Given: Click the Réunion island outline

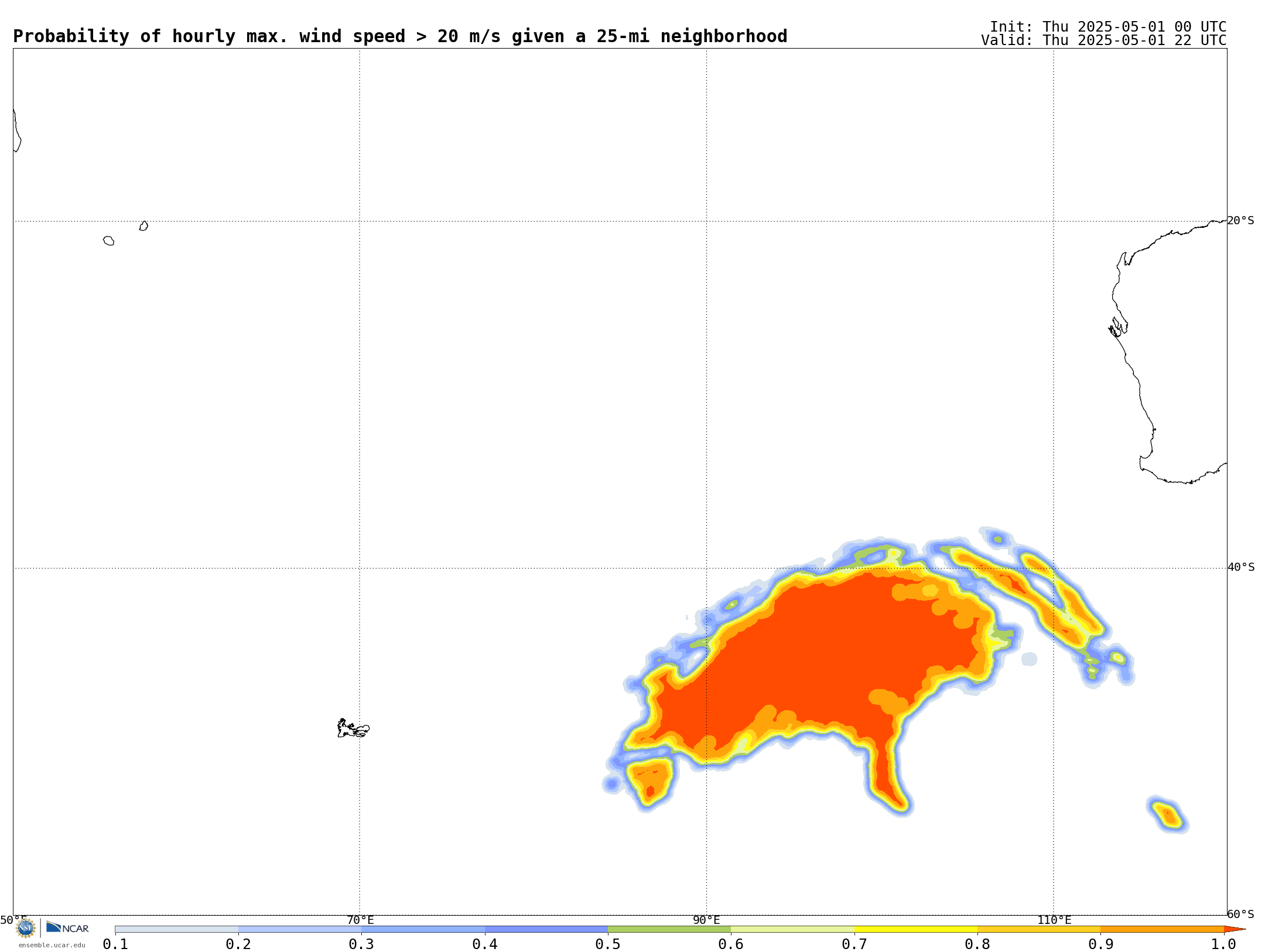Looking at the screenshot, I should pos(109,241).
